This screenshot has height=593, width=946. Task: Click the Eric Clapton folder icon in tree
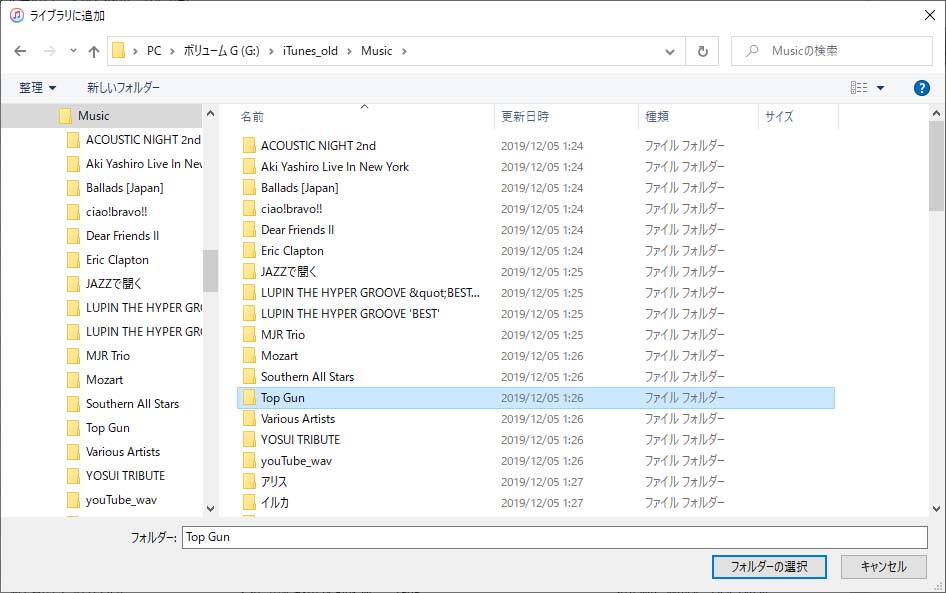click(72, 260)
